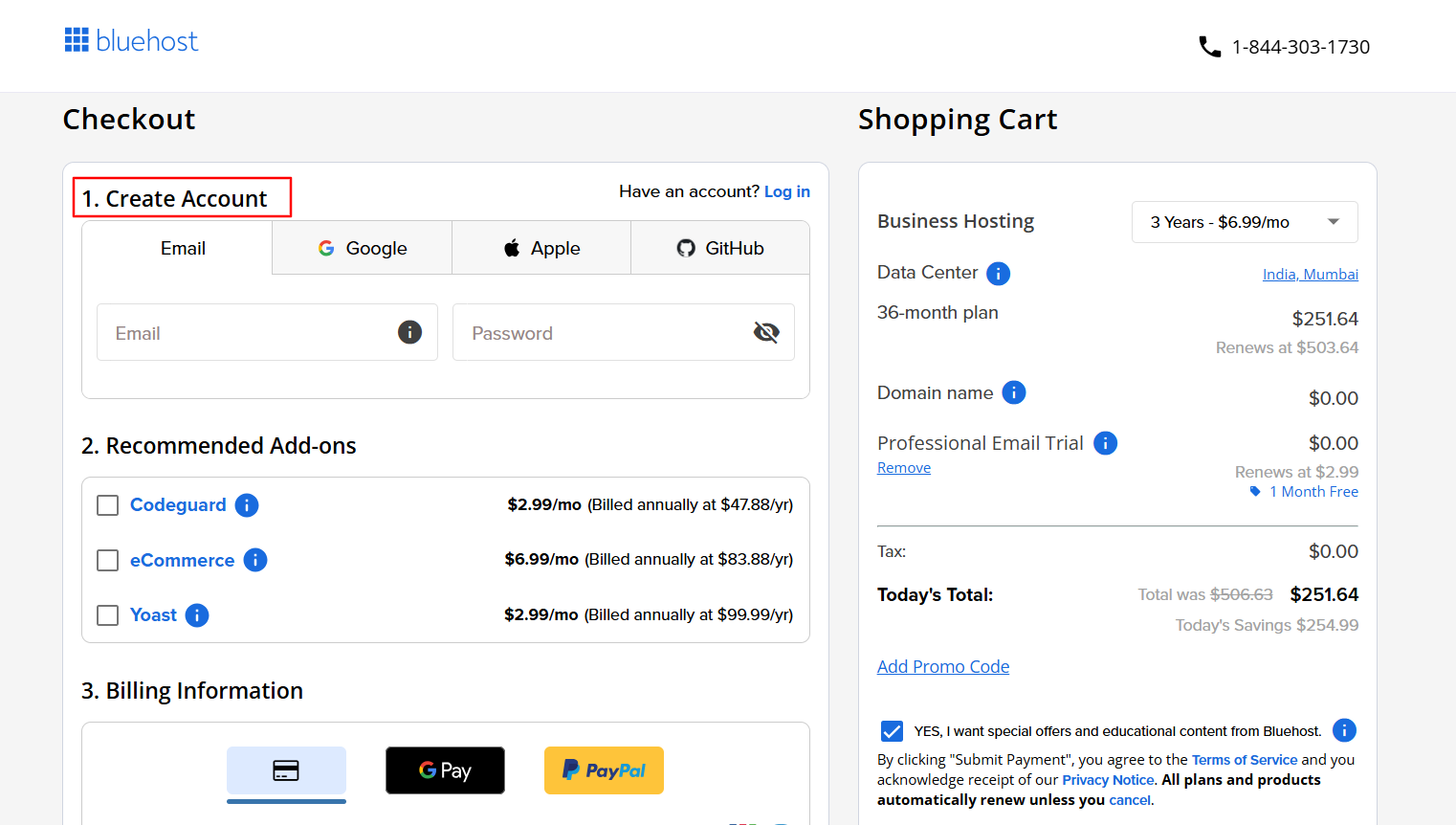The height and width of the screenshot is (825, 1456).
Task: Click the 1-844-303-1730 phone number
Action: click(x=1301, y=47)
